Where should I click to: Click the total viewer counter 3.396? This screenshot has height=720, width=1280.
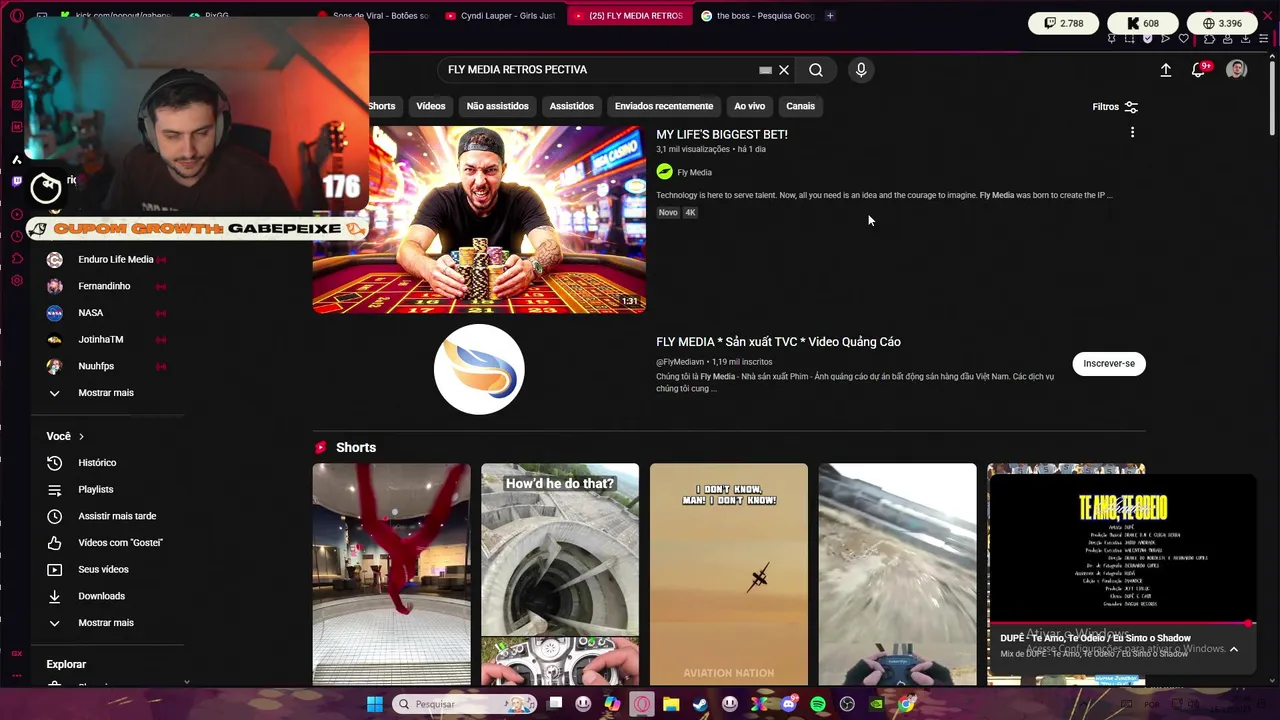pos(1221,23)
